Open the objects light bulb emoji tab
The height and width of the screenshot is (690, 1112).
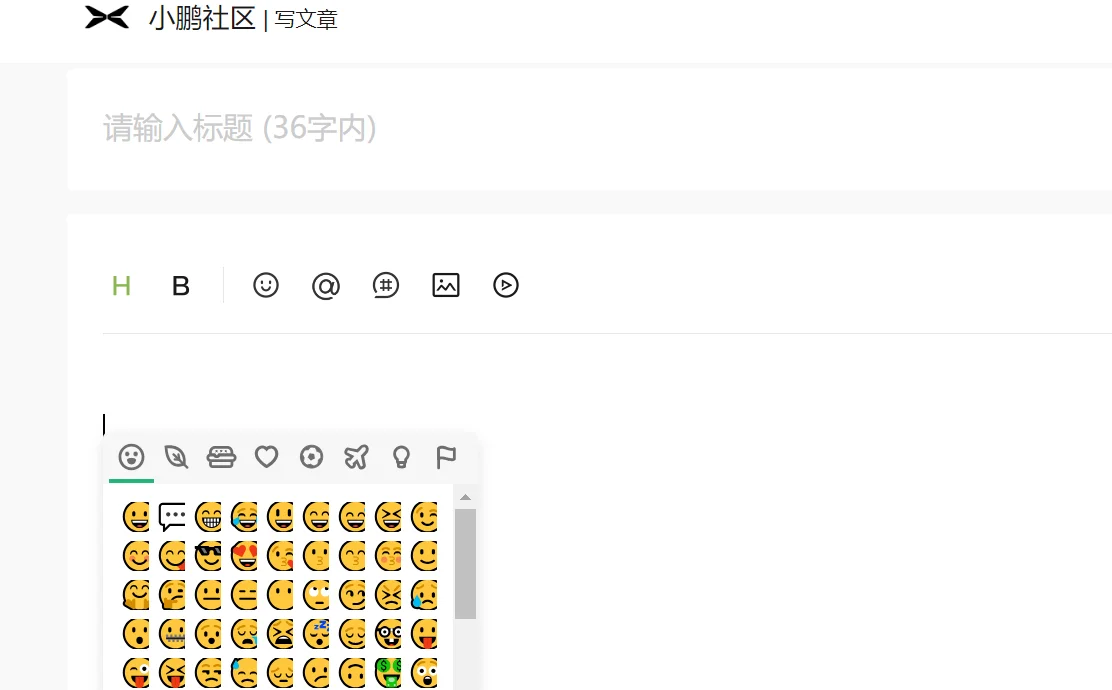(401, 457)
